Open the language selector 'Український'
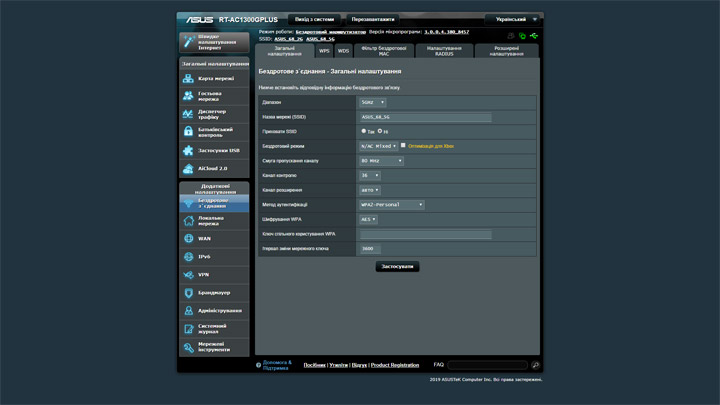720x405 pixels. pyautogui.click(x=512, y=19)
